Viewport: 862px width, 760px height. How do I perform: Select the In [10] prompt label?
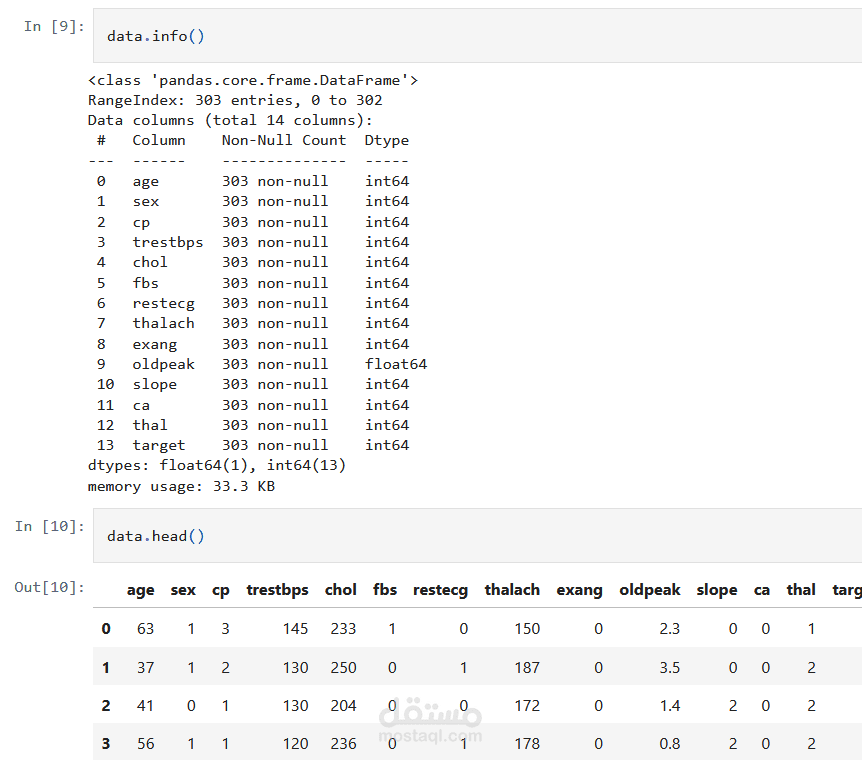pyautogui.click(x=49, y=526)
